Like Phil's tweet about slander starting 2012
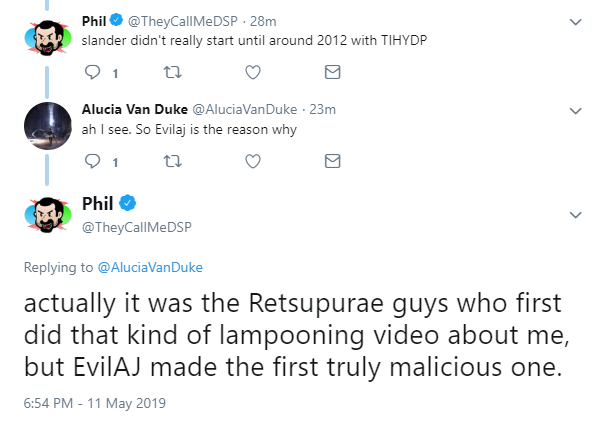This screenshot has height=424, width=607. coord(253,72)
